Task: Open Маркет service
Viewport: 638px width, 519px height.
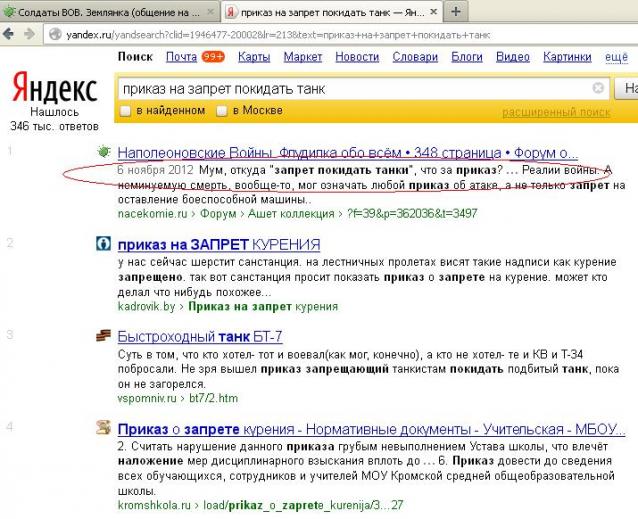Action: pyautogui.click(x=303, y=57)
